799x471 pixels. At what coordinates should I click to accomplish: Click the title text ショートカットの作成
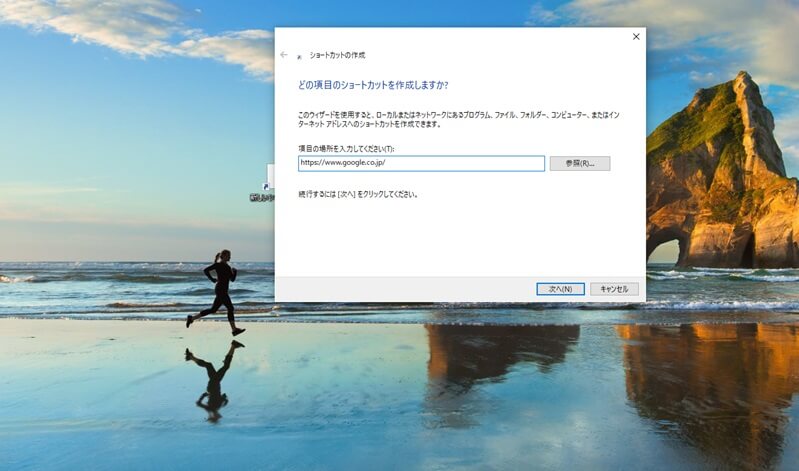[337, 55]
